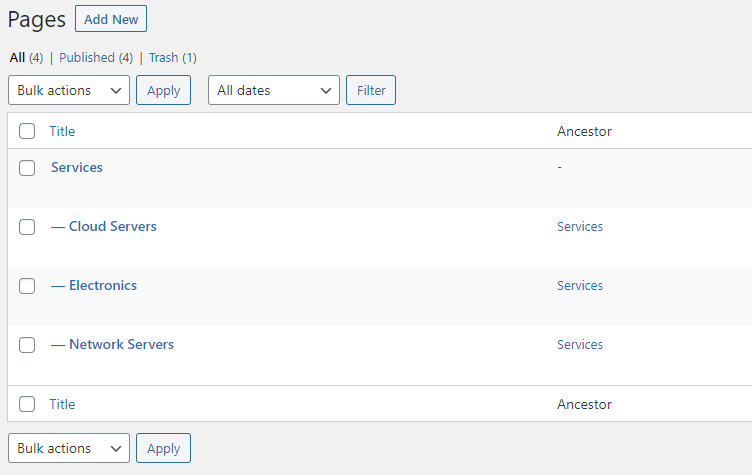Toggle the footer select-all checkbox
Viewport: 752px width, 475px height.
coord(27,404)
